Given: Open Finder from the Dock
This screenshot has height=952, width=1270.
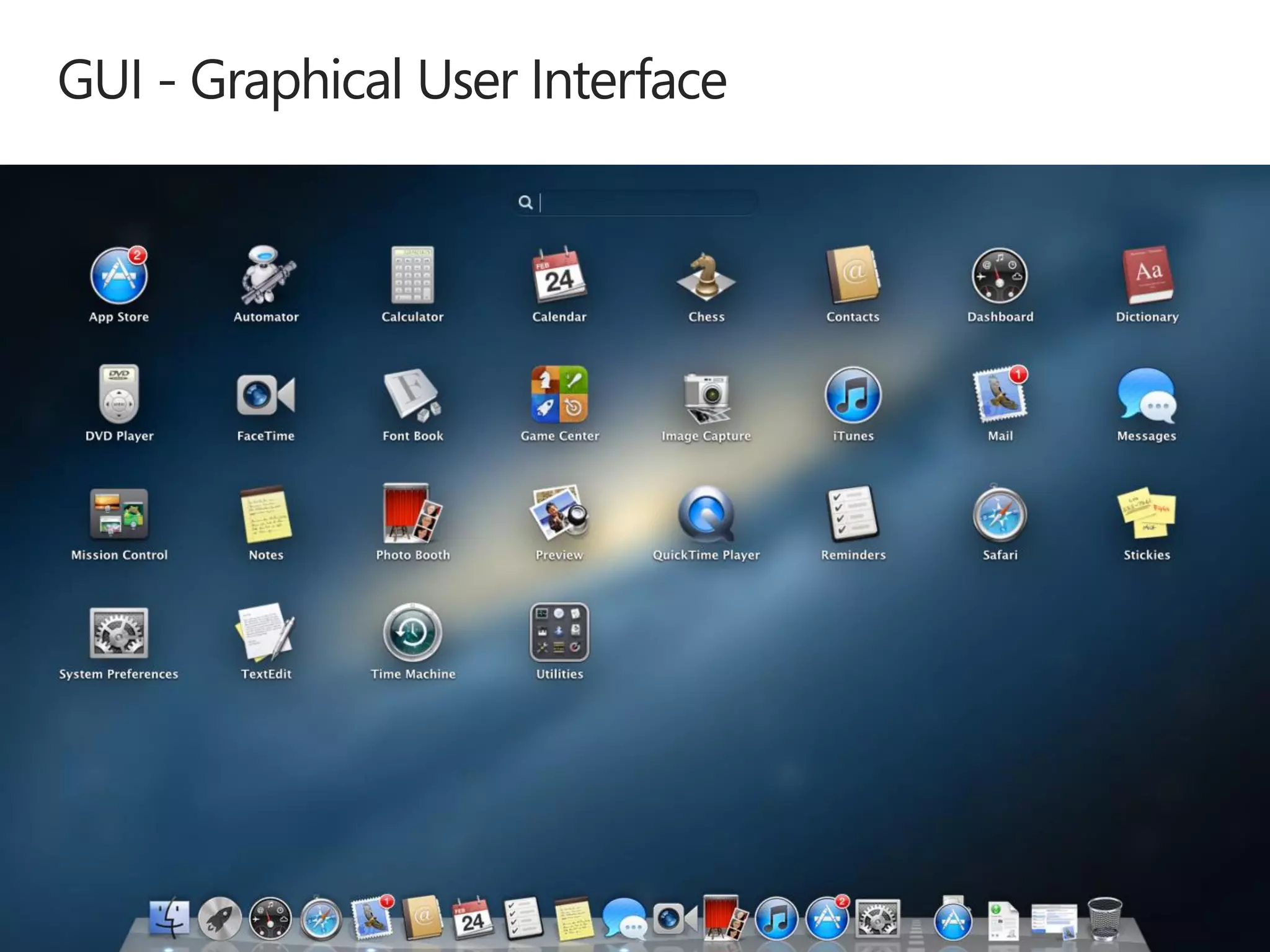Looking at the screenshot, I should pyautogui.click(x=169, y=919).
